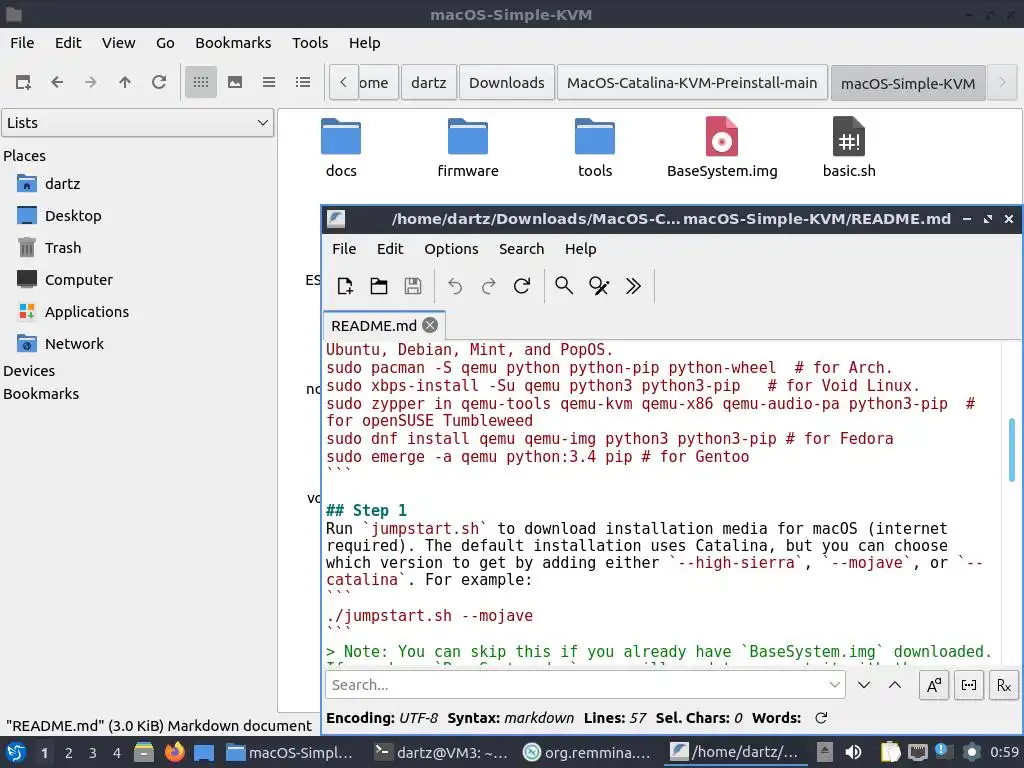Open Desktop in Places sidebar
This screenshot has height=768, width=1024.
73,216
